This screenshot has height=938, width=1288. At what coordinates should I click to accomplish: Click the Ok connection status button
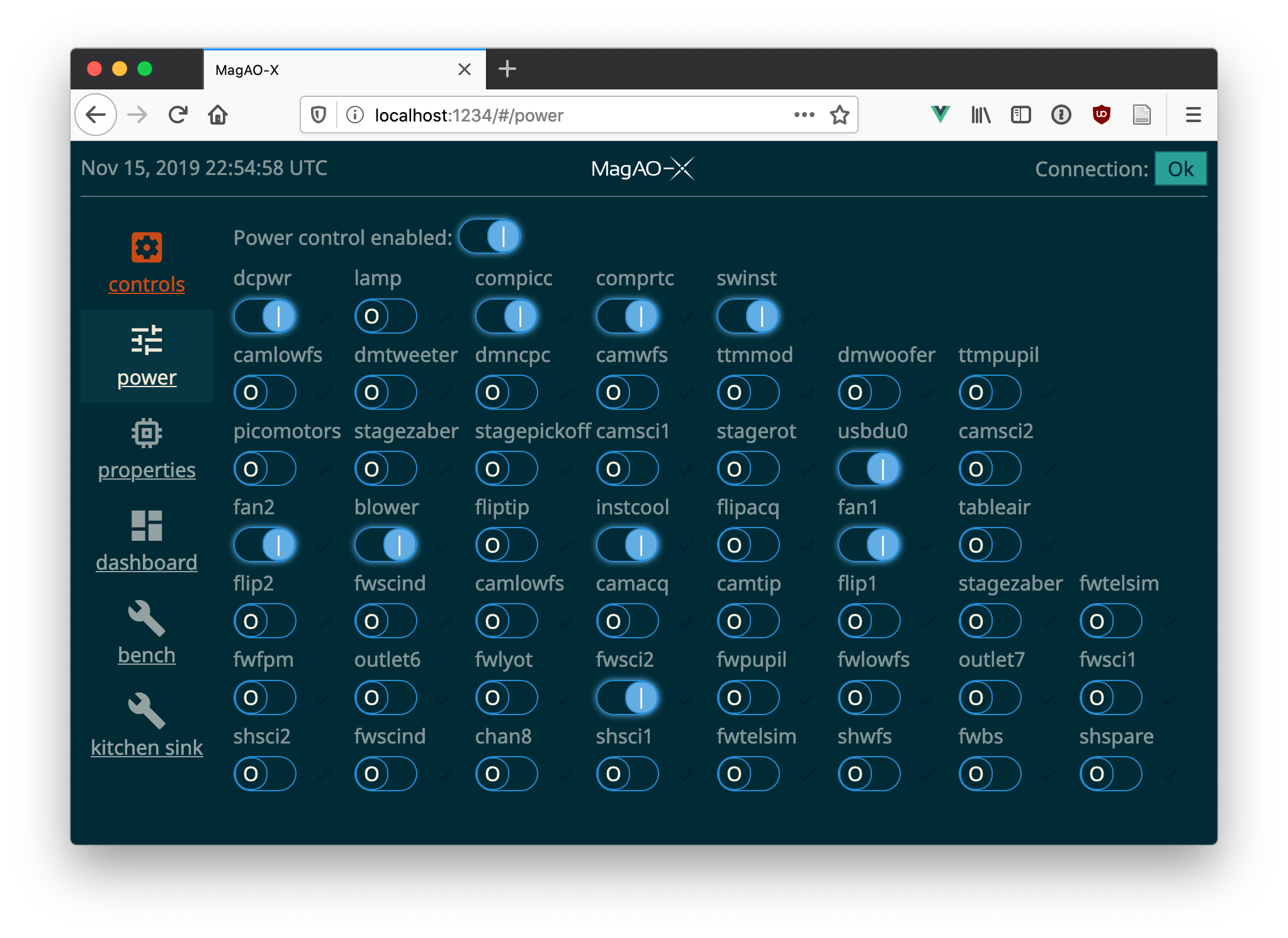1180,168
